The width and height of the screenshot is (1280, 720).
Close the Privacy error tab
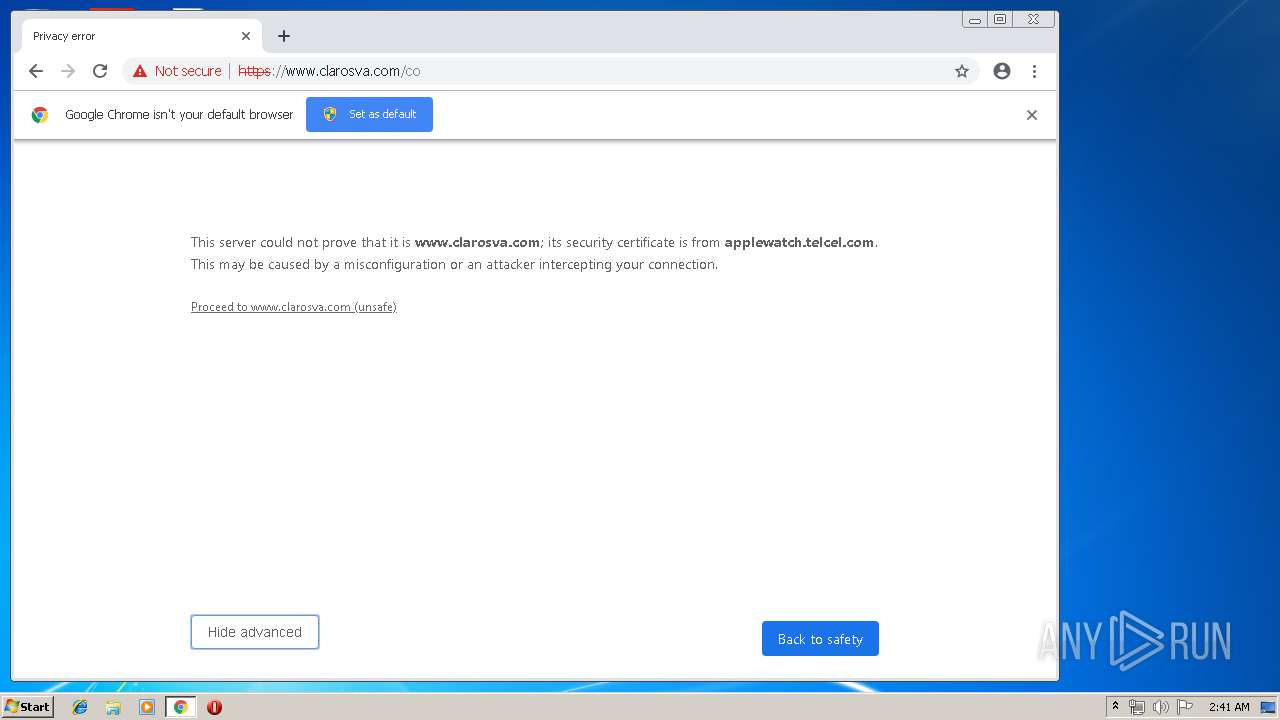coord(246,36)
